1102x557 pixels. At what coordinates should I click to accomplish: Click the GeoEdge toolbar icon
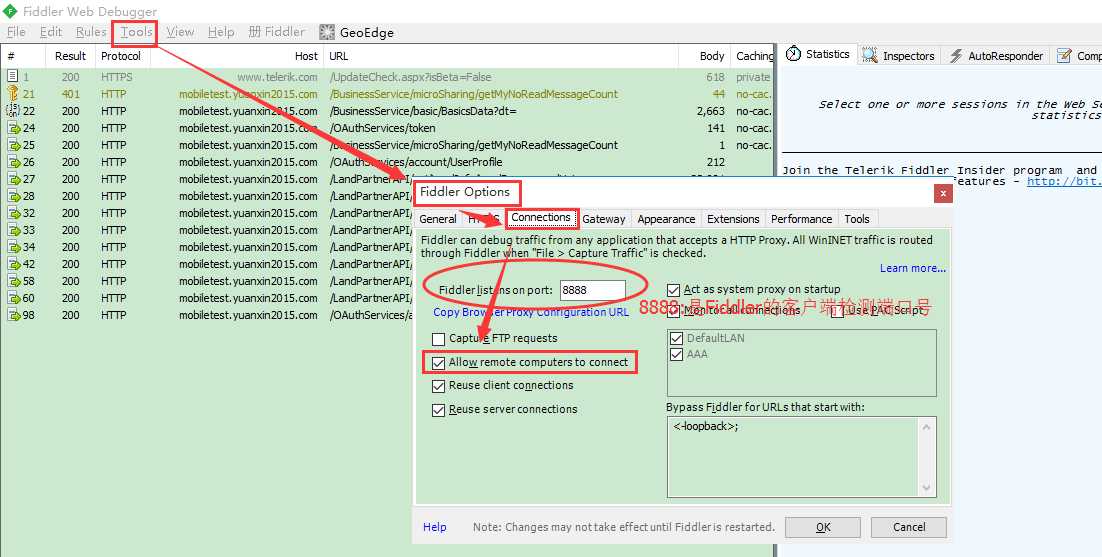(x=327, y=32)
